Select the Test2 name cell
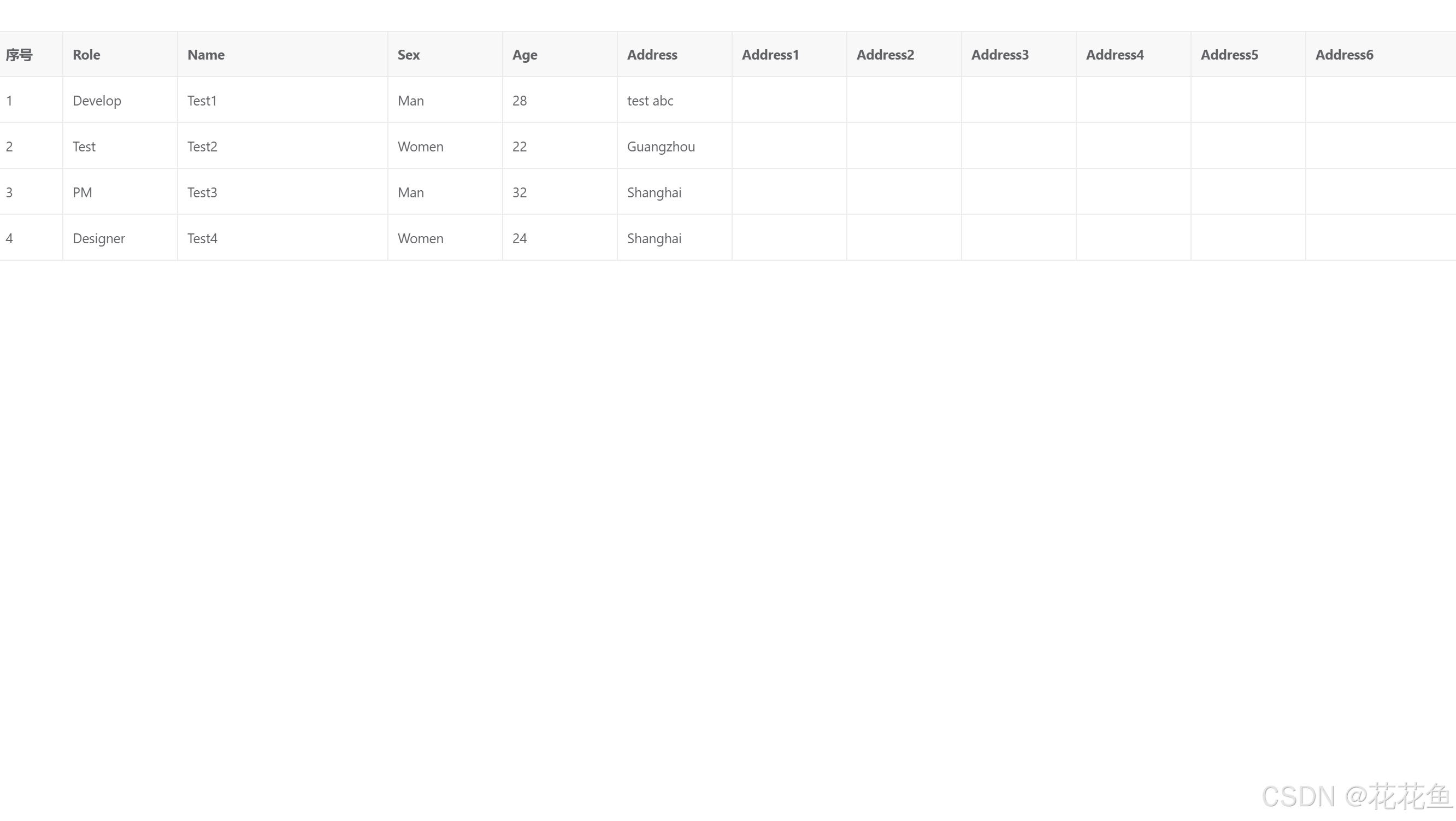 pos(202,146)
